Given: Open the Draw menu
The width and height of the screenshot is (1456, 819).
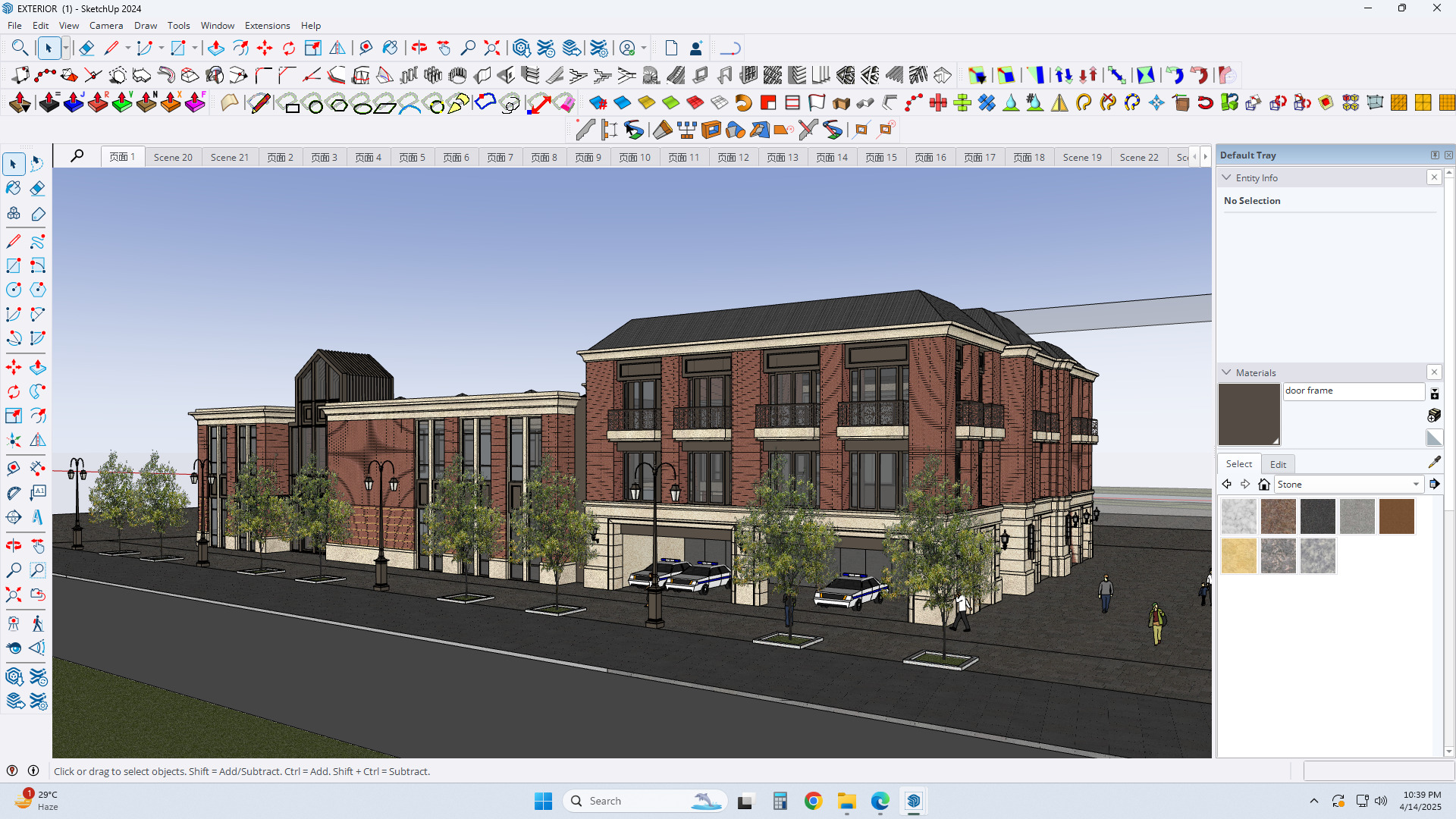Looking at the screenshot, I should click(146, 25).
